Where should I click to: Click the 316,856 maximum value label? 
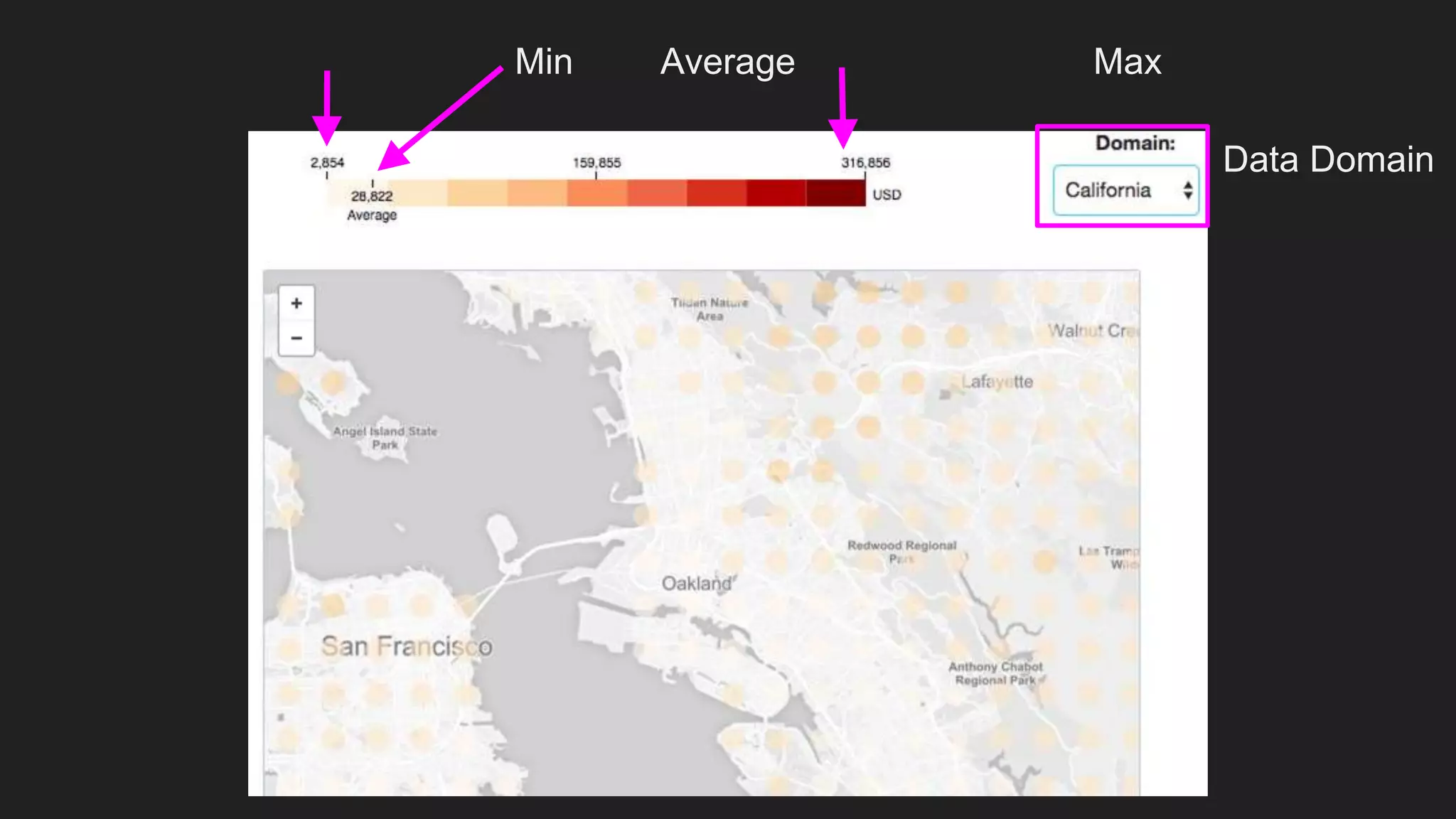(866, 163)
